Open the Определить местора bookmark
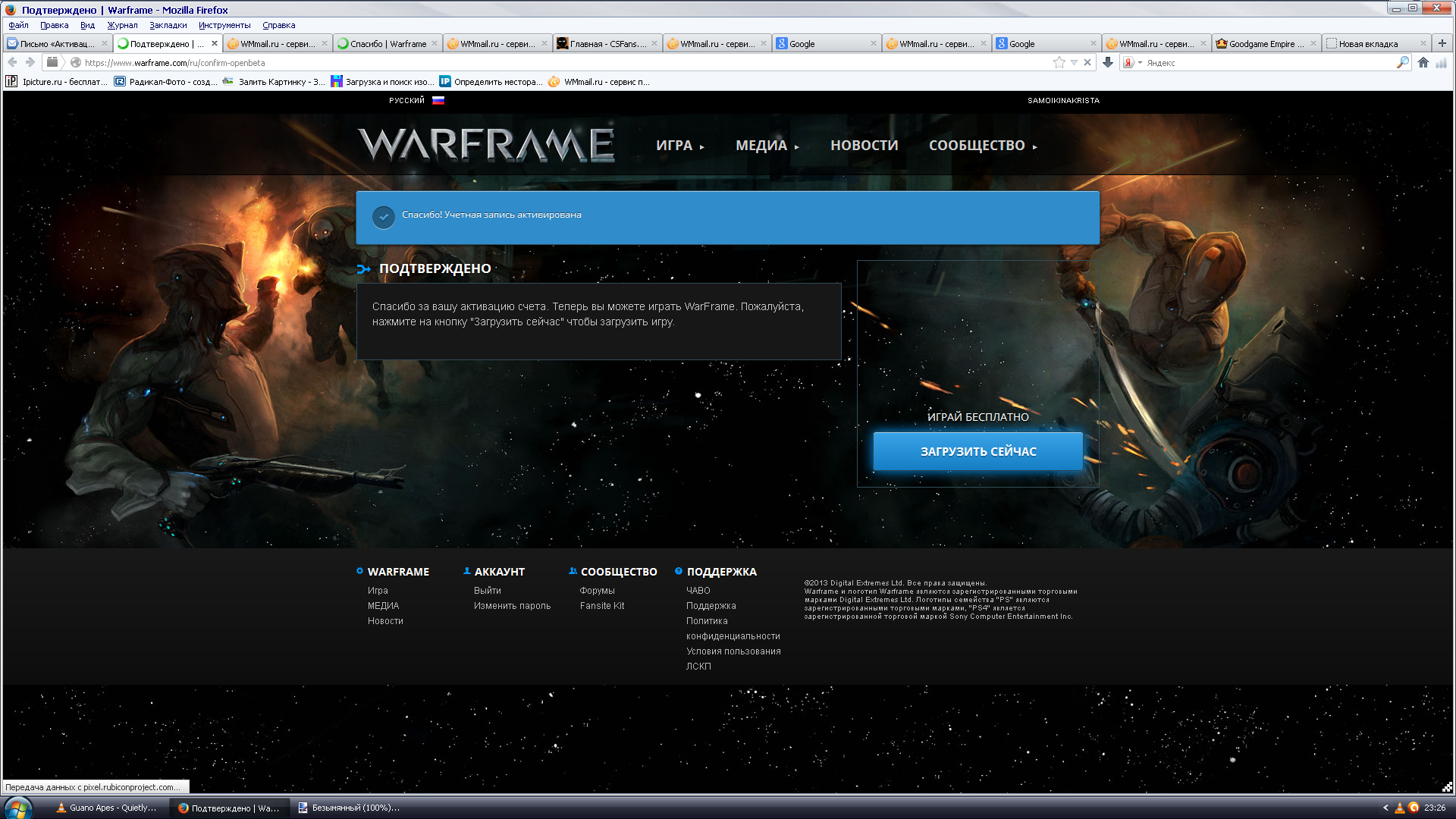Image resolution: width=1456 pixels, height=819 pixels. pyautogui.click(x=491, y=82)
